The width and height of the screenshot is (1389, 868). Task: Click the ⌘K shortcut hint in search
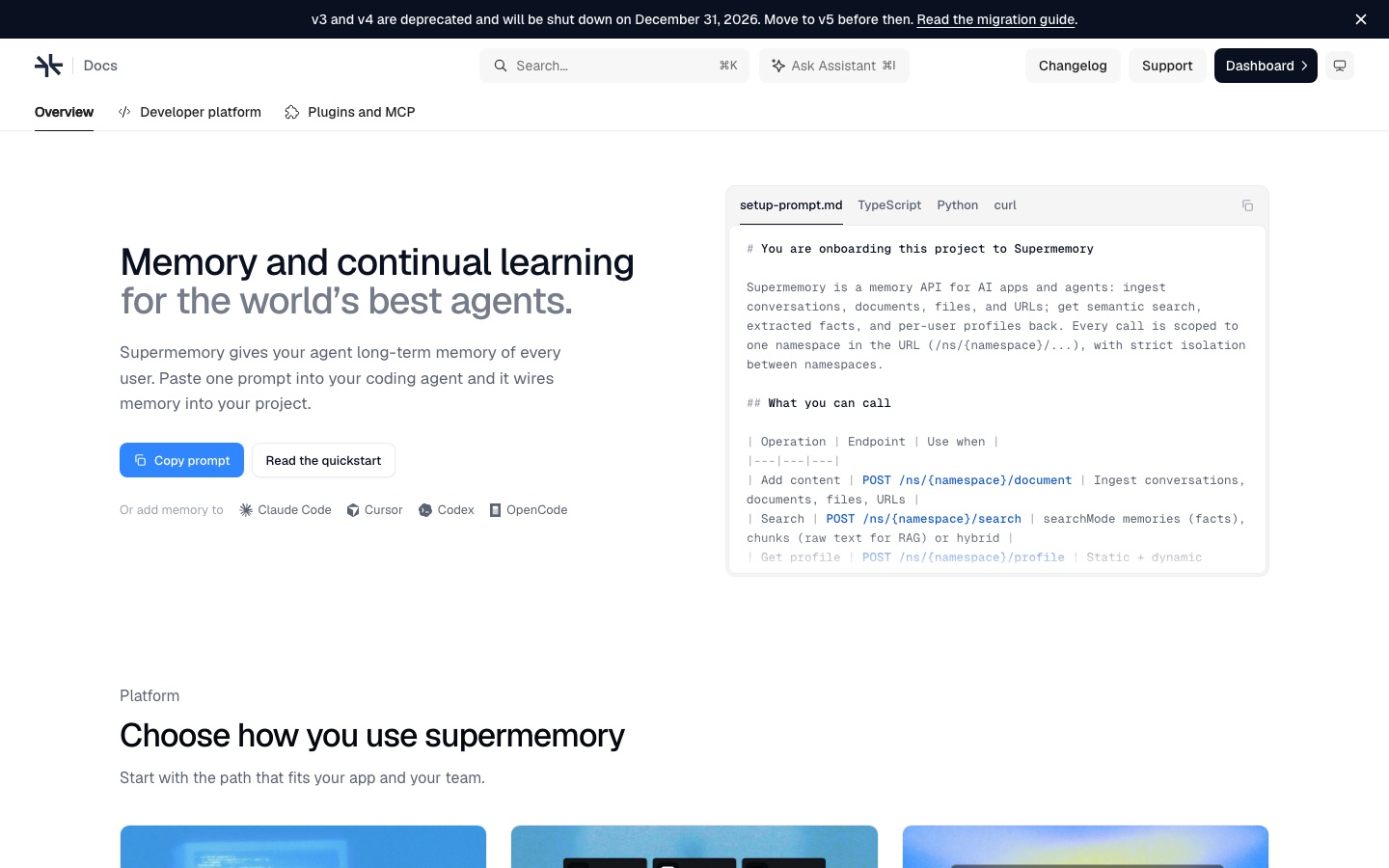point(728,66)
